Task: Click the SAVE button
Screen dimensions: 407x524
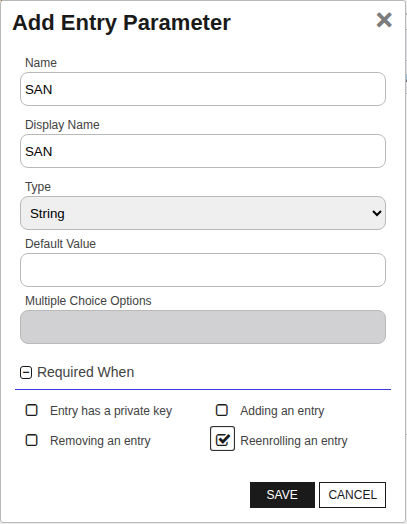Action: pyautogui.click(x=282, y=495)
